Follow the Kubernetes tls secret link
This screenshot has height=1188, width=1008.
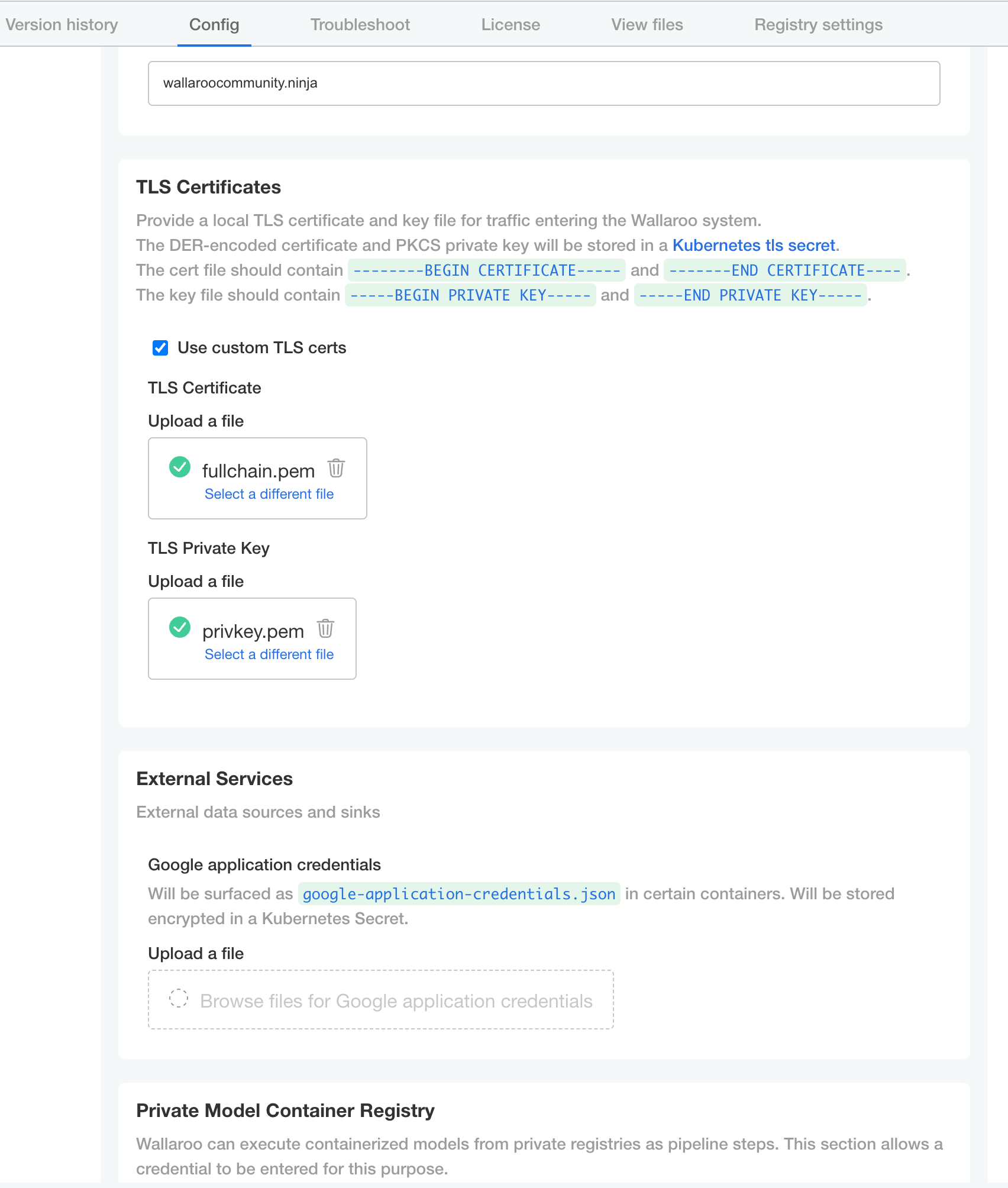pyautogui.click(x=754, y=246)
